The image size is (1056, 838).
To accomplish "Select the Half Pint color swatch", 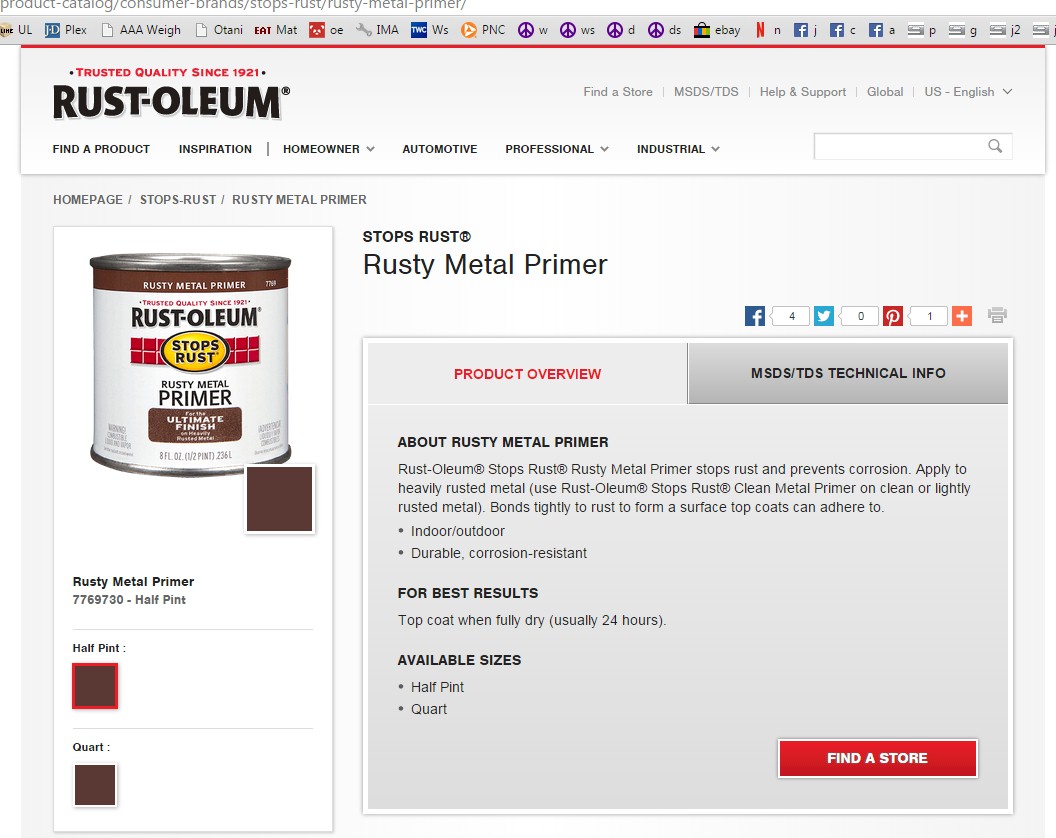I will (95, 686).
